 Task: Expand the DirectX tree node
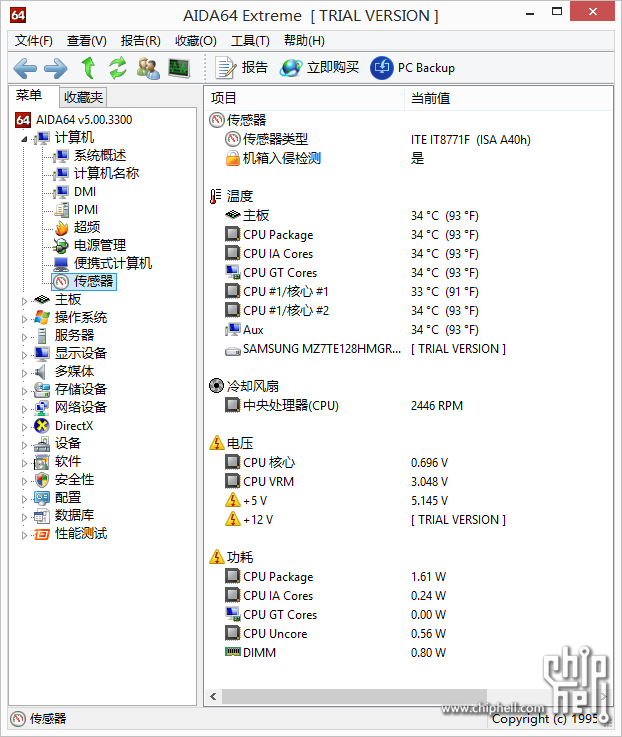tap(24, 427)
